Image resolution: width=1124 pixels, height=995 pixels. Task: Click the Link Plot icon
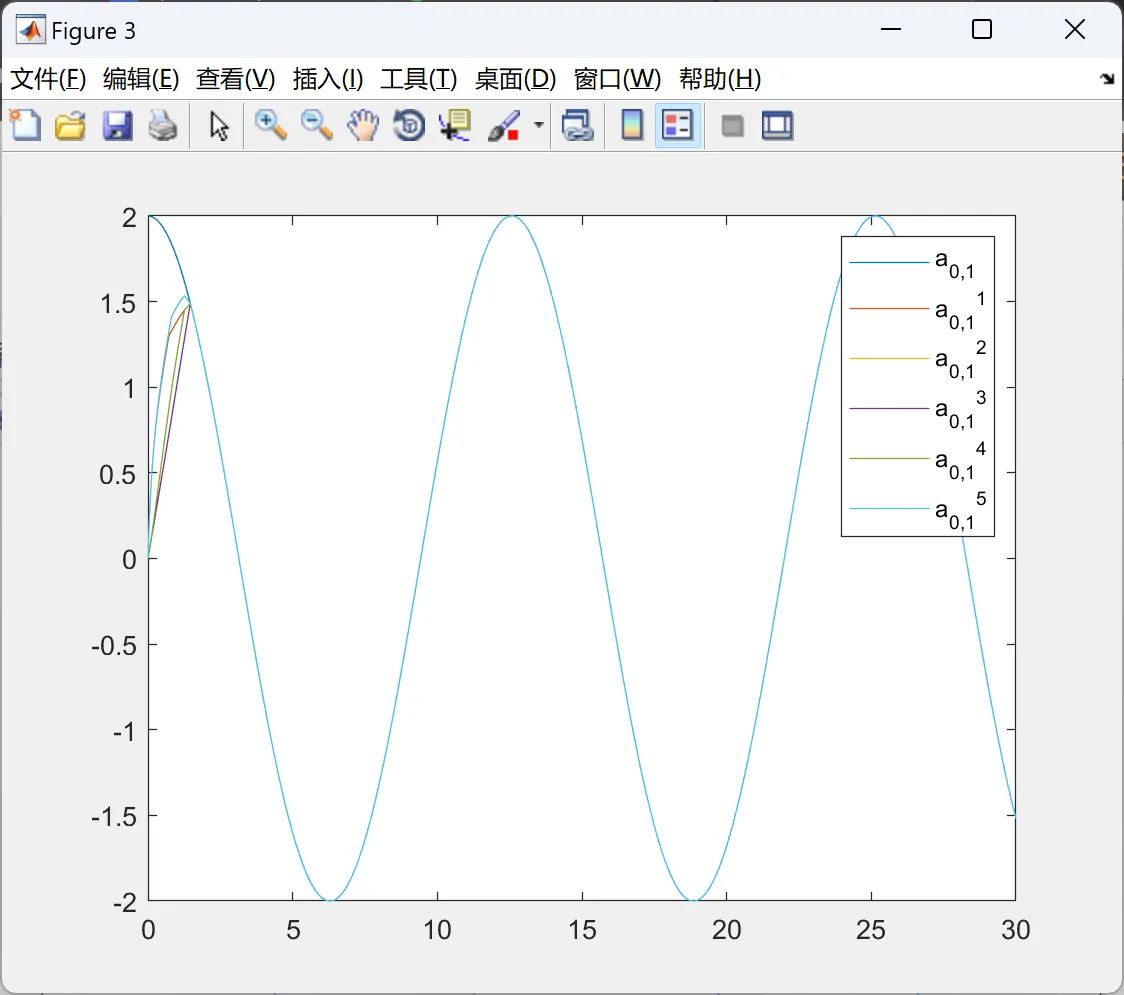[578, 125]
